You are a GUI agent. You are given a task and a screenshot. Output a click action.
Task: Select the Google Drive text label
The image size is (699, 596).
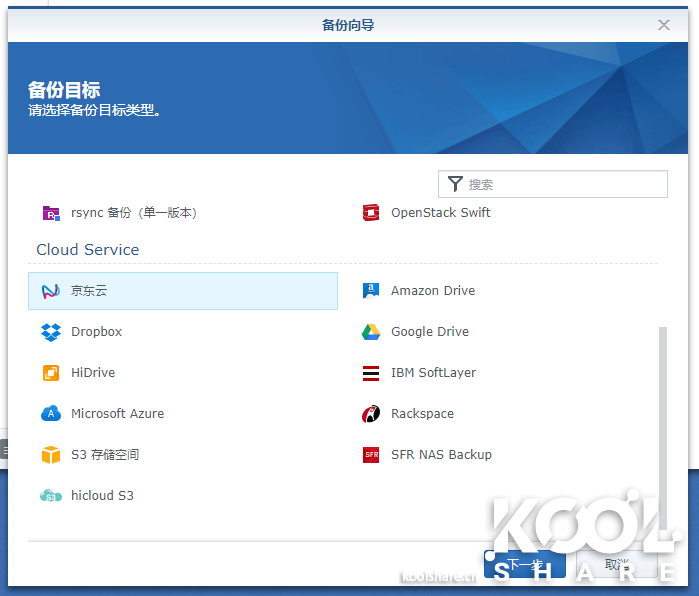tap(430, 332)
